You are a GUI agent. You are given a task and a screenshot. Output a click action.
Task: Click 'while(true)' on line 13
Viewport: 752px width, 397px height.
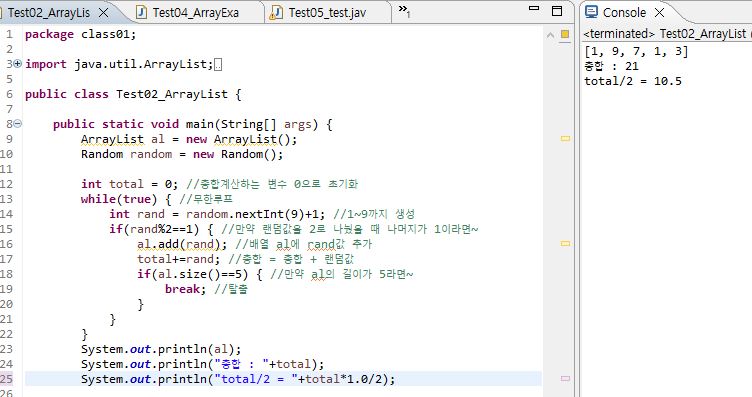pos(119,199)
